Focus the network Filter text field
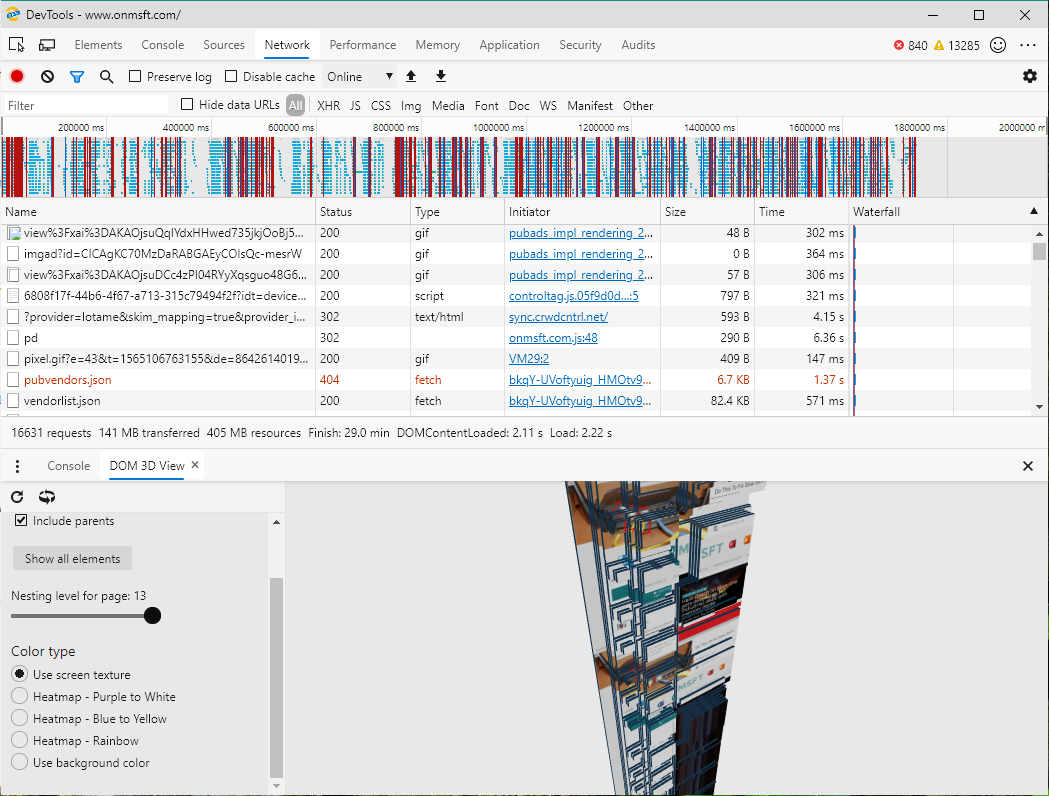Viewport: 1049px width, 796px height. tap(86, 106)
